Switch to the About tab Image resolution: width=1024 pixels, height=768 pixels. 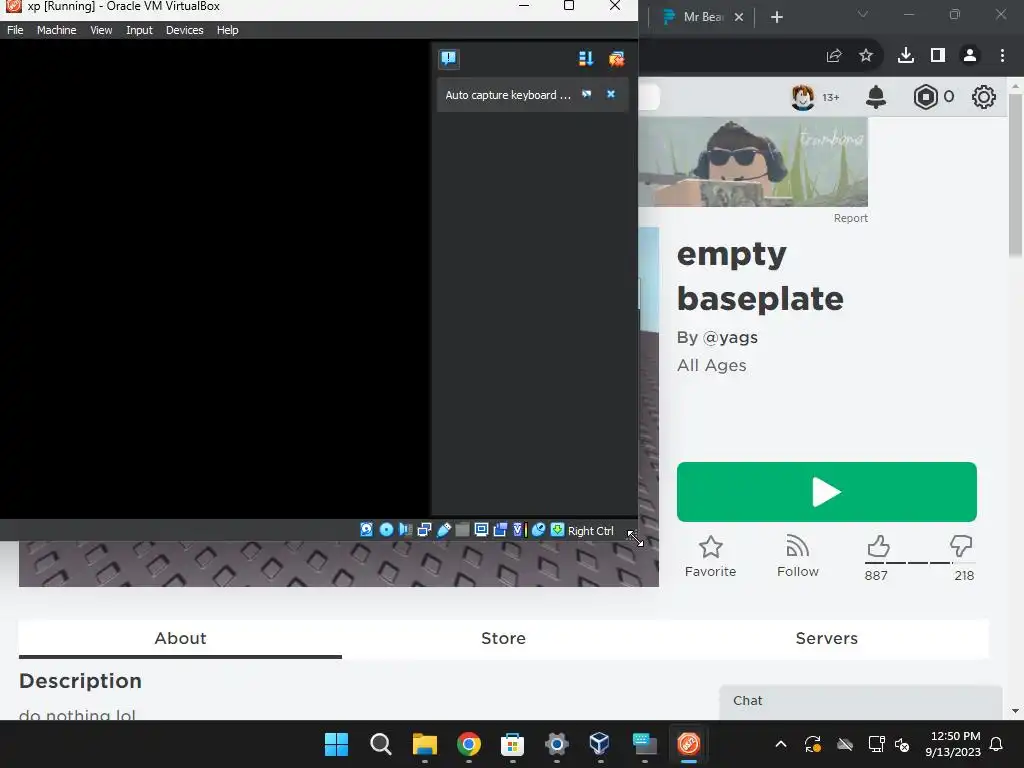(x=180, y=638)
